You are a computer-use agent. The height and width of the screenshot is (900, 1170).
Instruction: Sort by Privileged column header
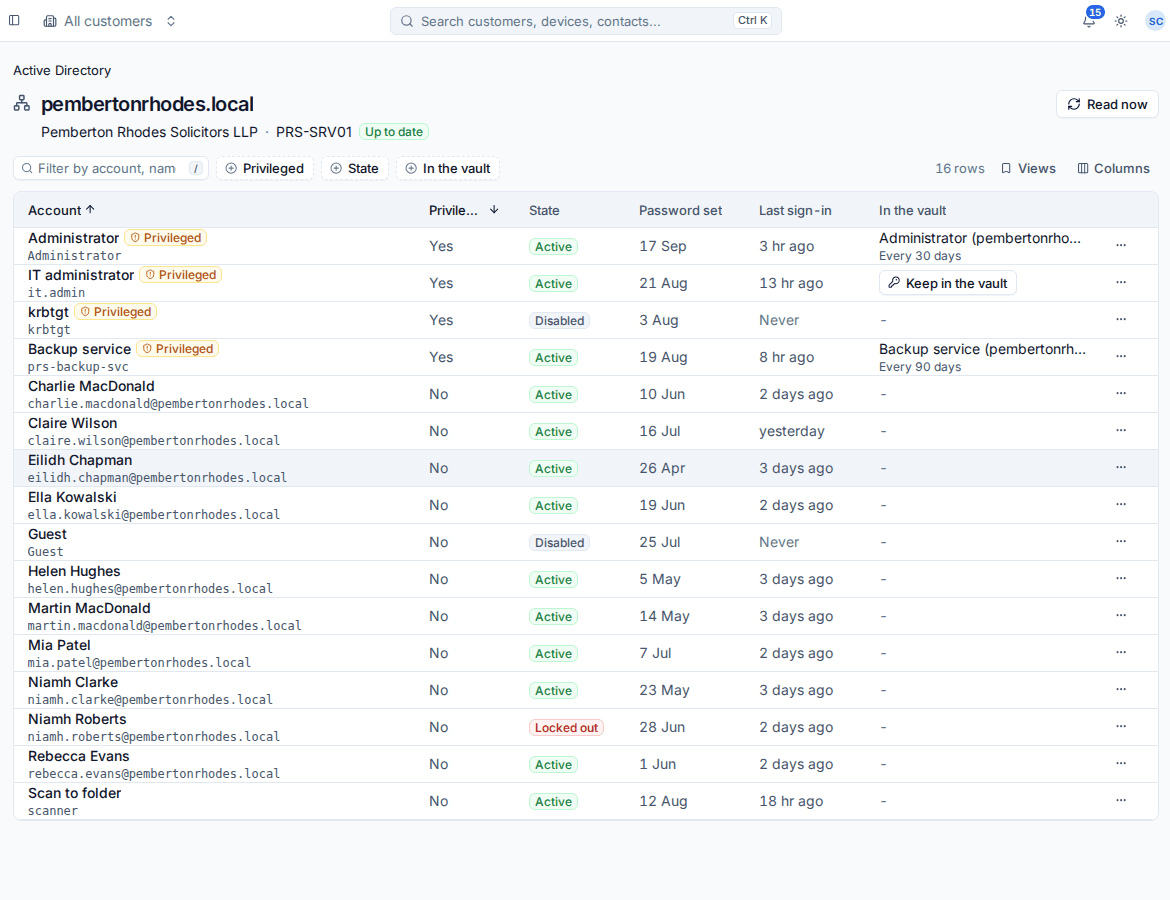coord(463,210)
